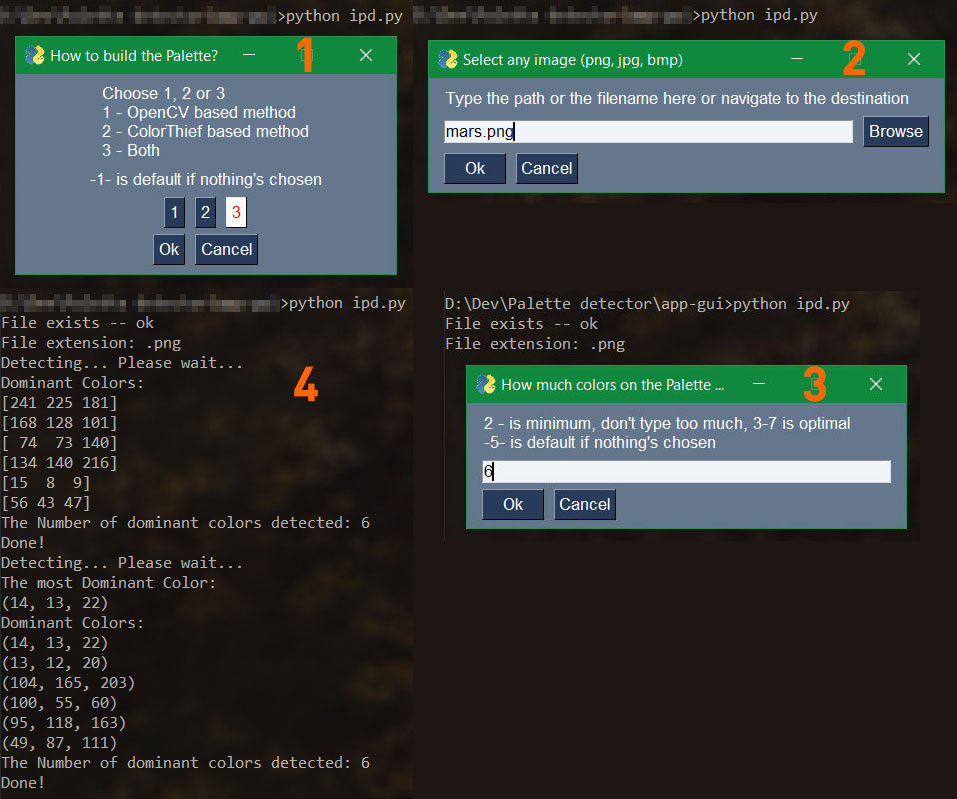
Task: Close the 'Select any image' dialog
Action: 913,60
